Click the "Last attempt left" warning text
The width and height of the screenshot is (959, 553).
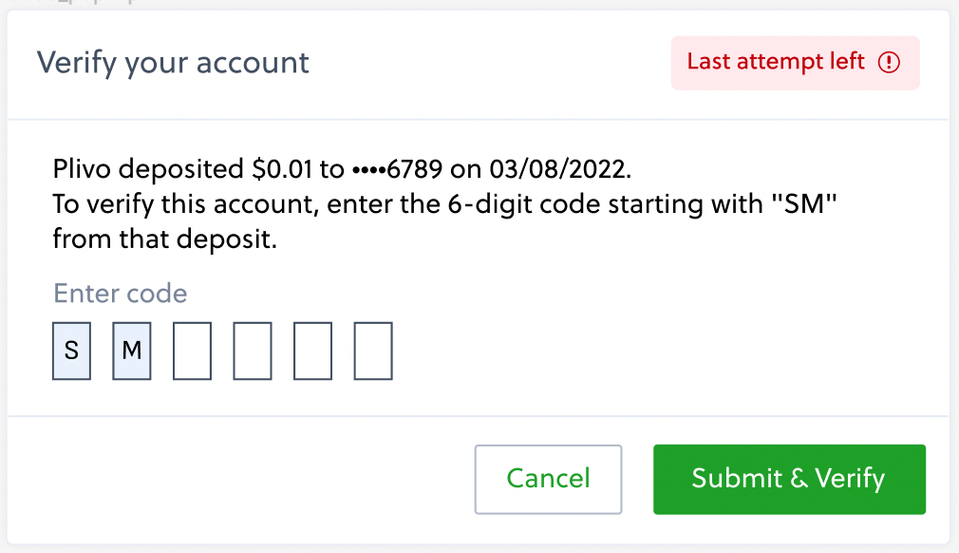click(x=776, y=61)
